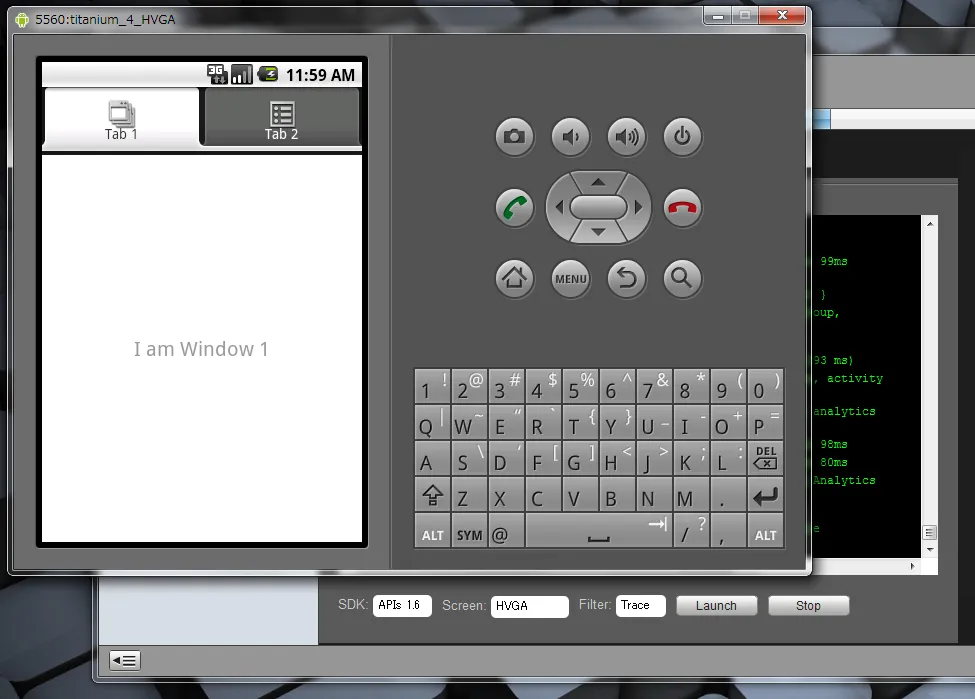Click the Stop button
This screenshot has width=975, height=699.
pos(808,605)
